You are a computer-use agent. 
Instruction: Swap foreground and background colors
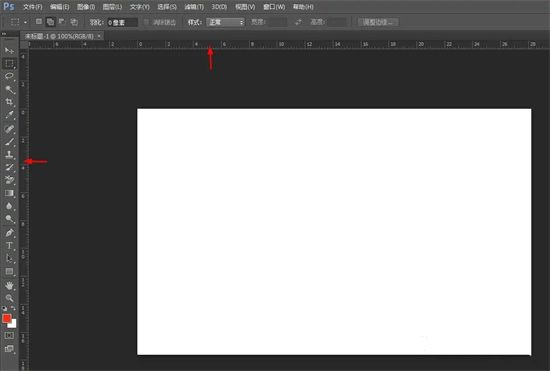(13, 308)
